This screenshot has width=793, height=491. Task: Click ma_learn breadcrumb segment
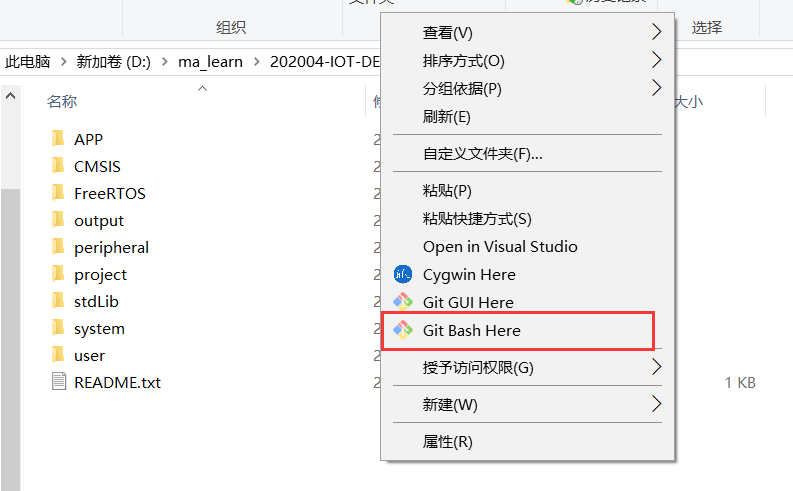pyautogui.click(x=210, y=62)
